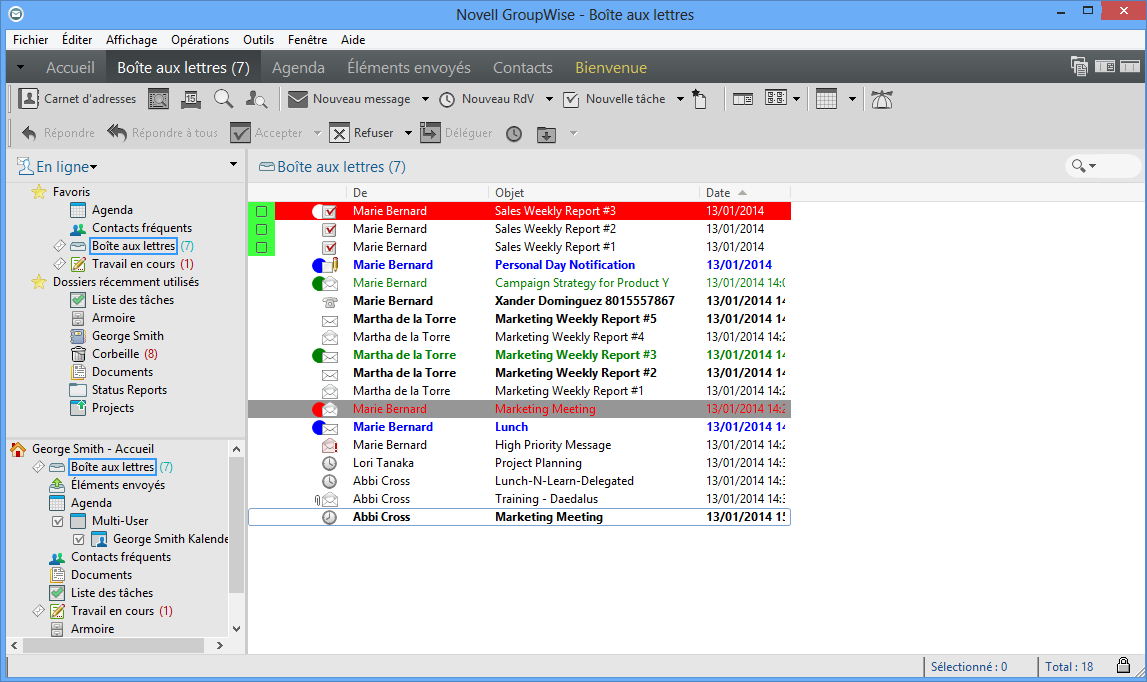Click the new document icon with star

tap(699, 99)
